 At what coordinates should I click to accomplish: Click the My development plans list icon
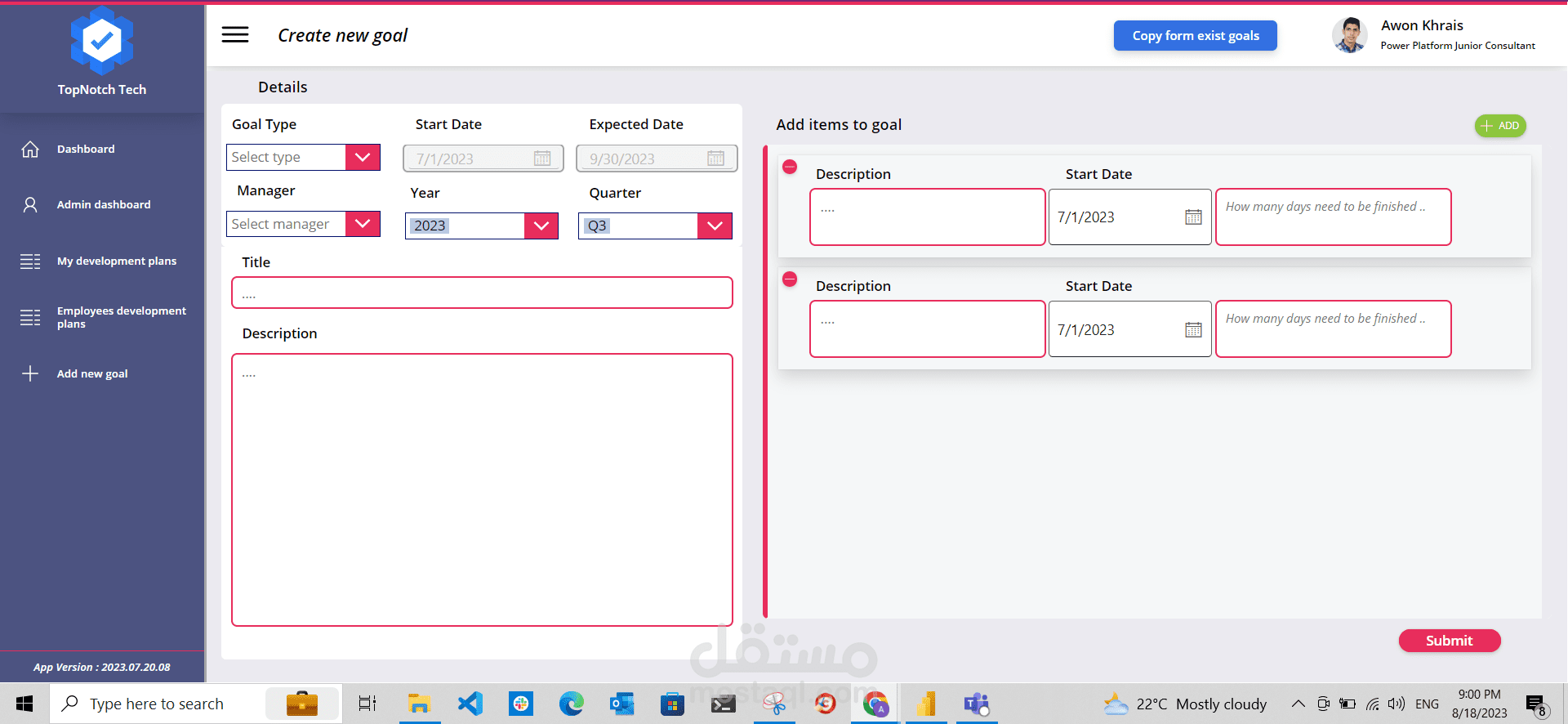[30, 261]
